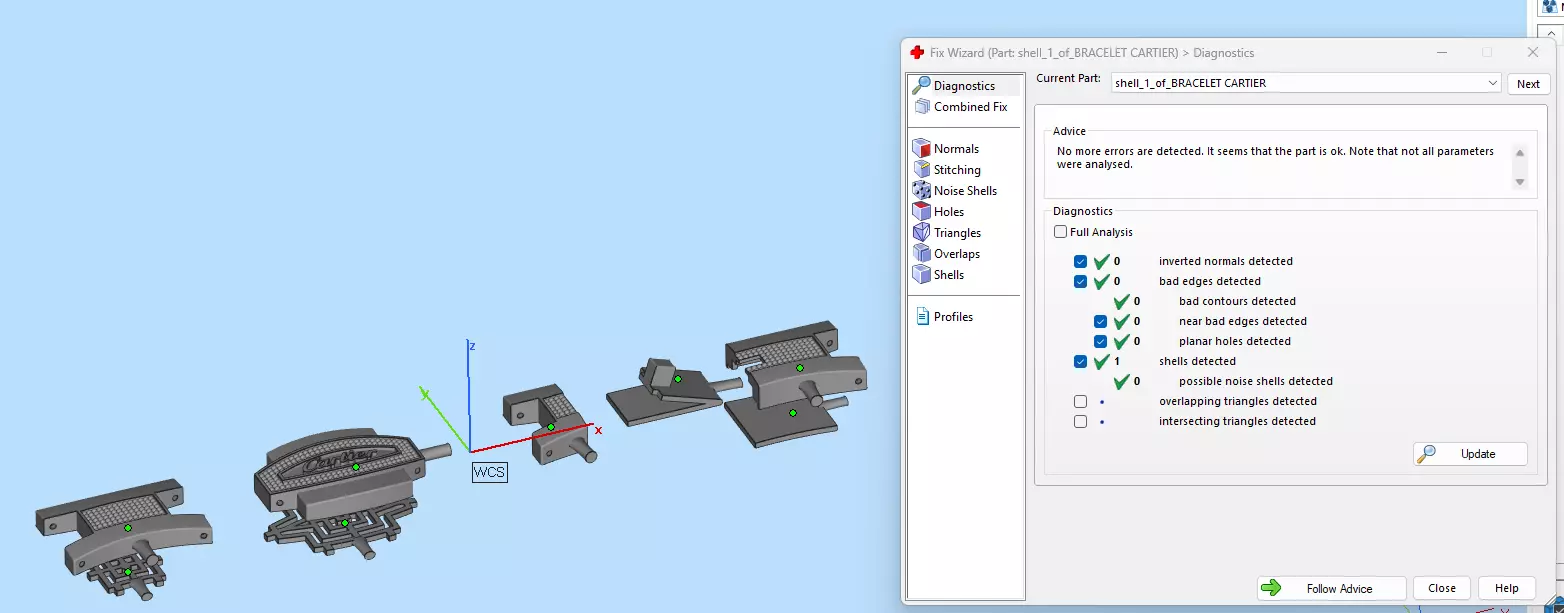Enable the Full Analysis checkbox
This screenshot has width=1564, height=613.
(1061, 232)
